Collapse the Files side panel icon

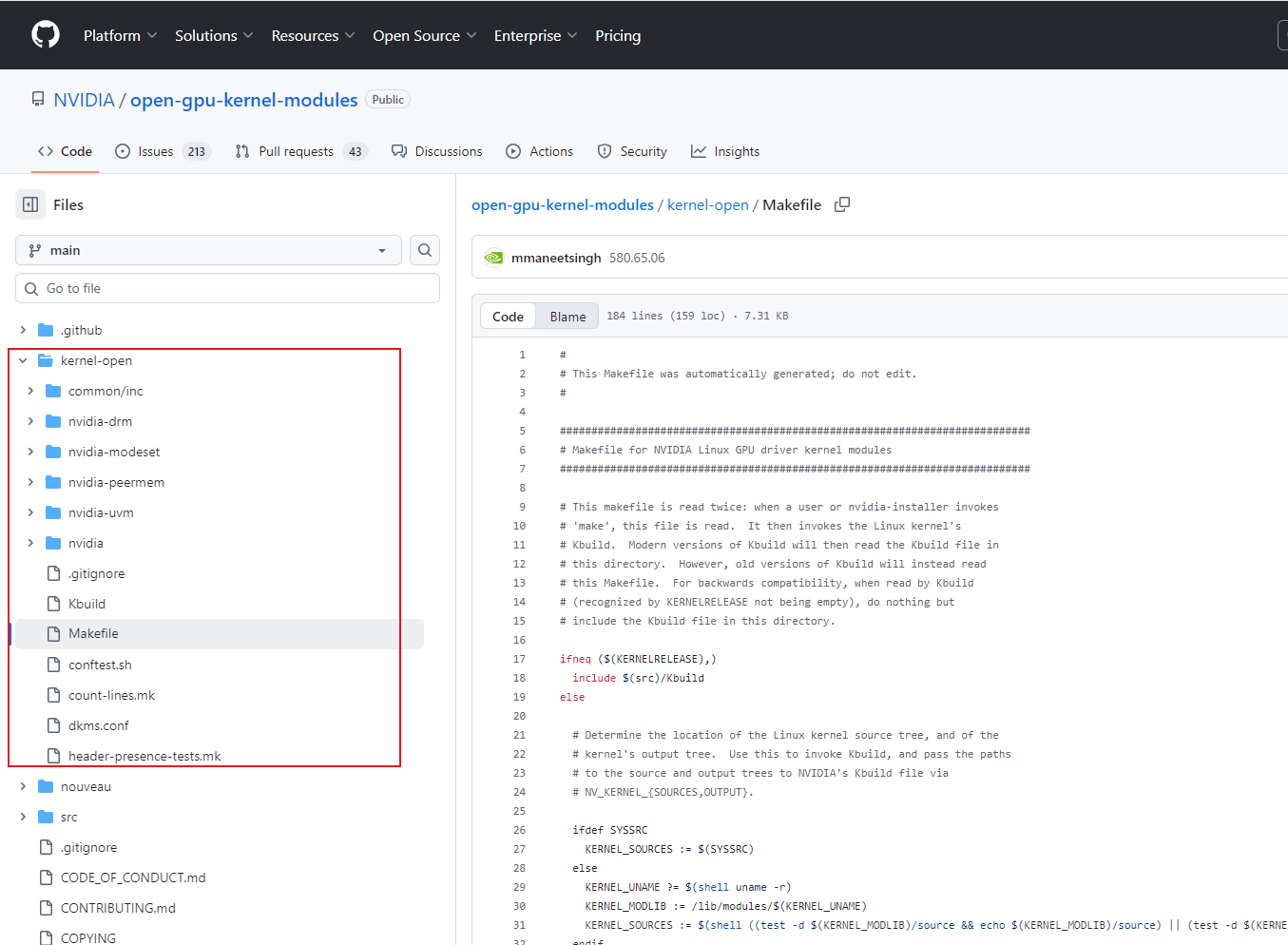(x=30, y=204)
